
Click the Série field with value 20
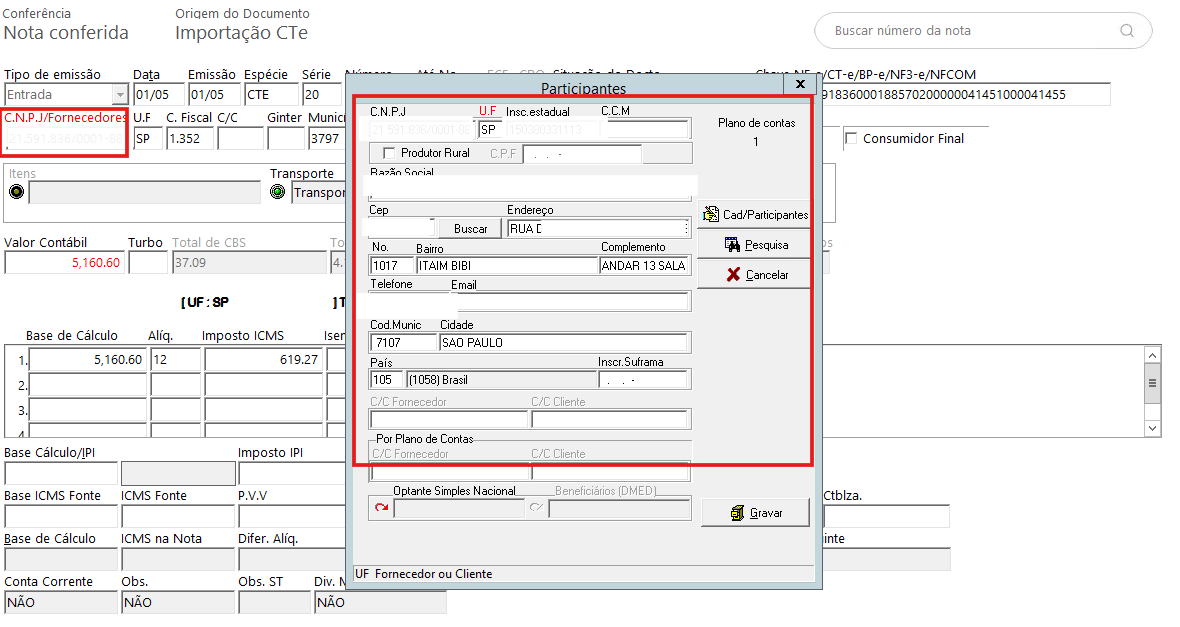point(321,95)
